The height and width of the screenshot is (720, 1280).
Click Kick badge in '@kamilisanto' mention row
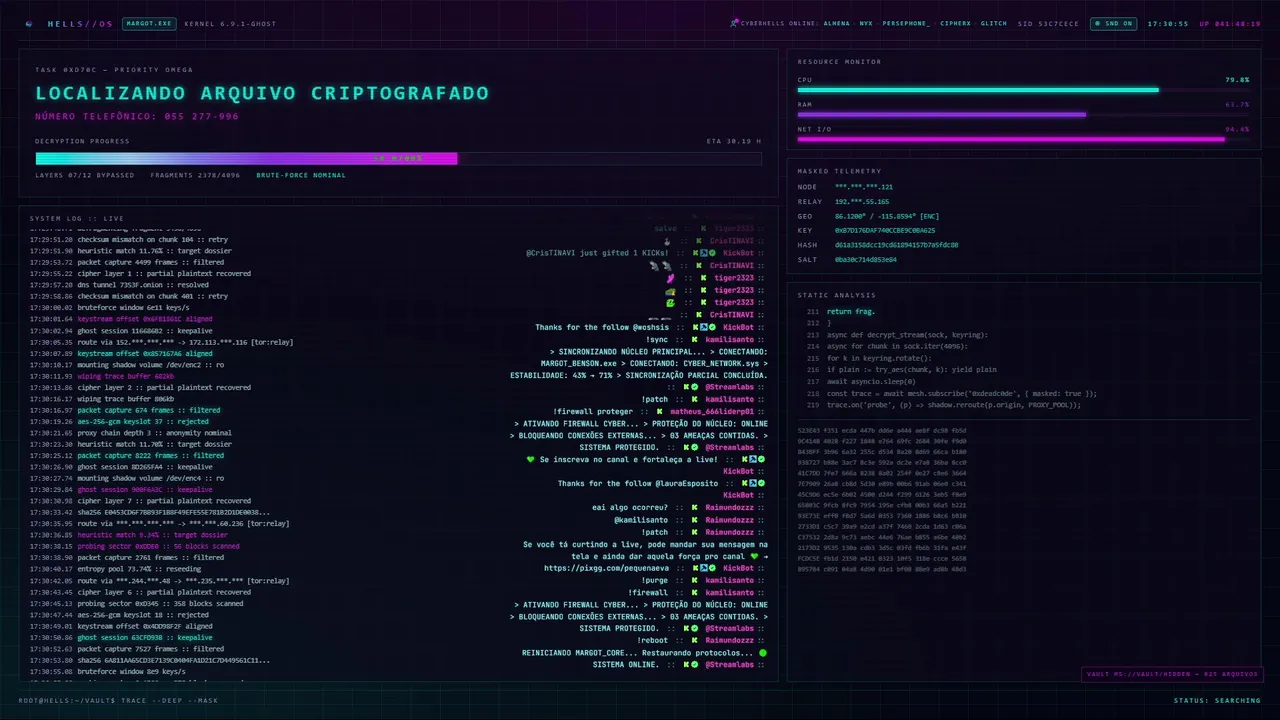tap(695, 520)
